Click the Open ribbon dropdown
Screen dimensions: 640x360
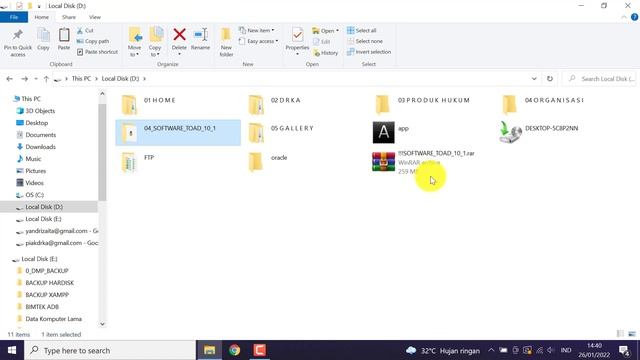326,31
